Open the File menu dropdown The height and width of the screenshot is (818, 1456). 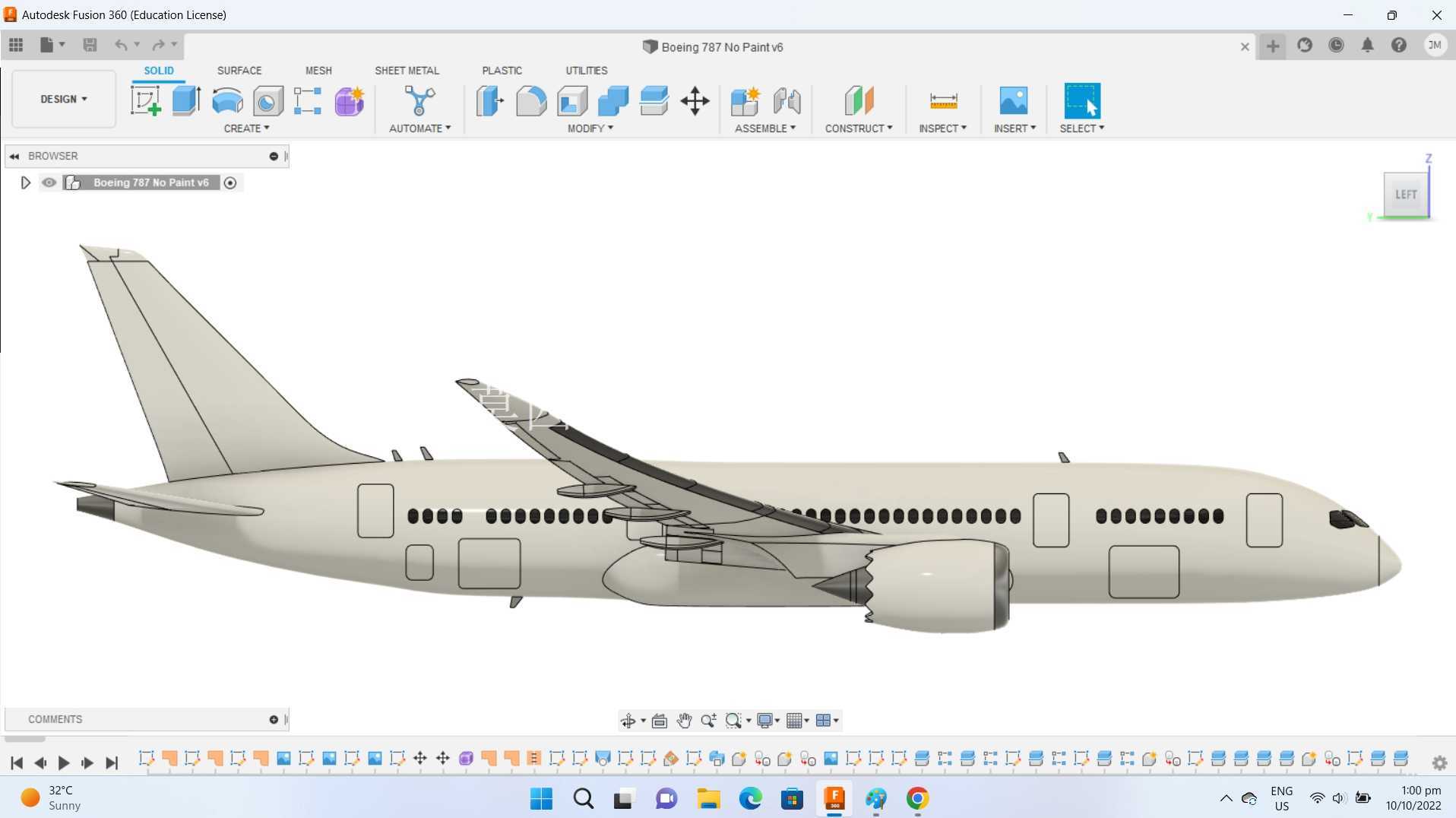click(x=52, y=45)
